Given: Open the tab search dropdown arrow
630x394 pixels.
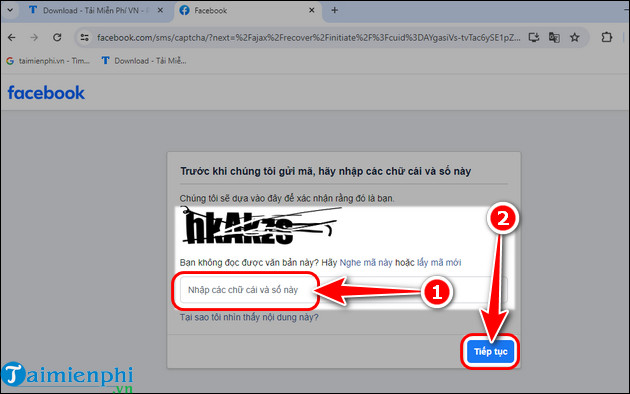Looking at the screenshot, I should point(10,10).
